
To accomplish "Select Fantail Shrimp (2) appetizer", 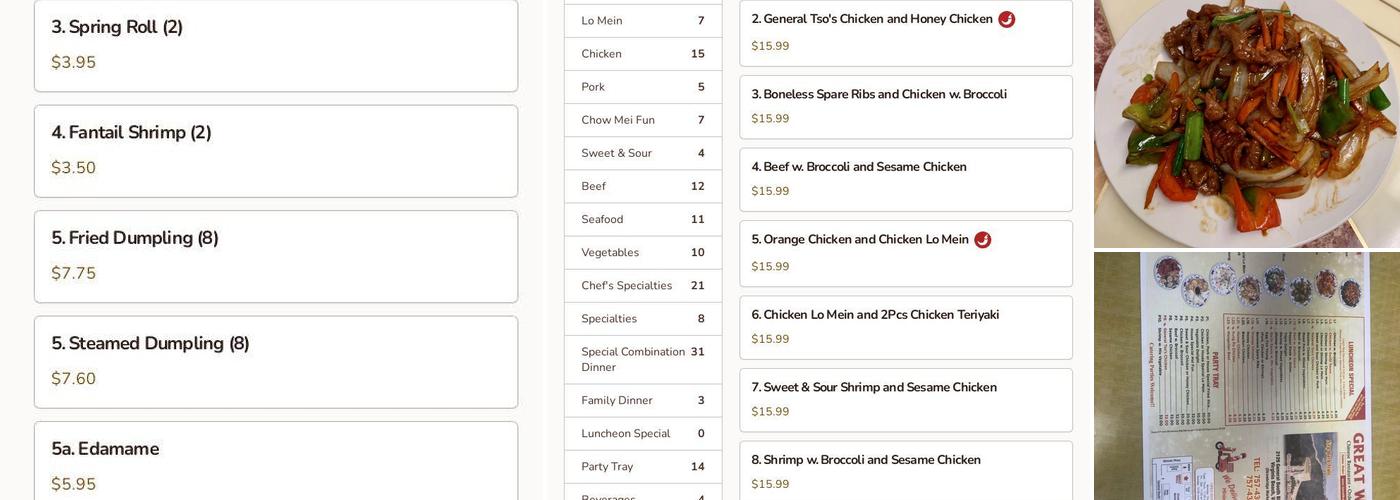I will pos(276,151).
